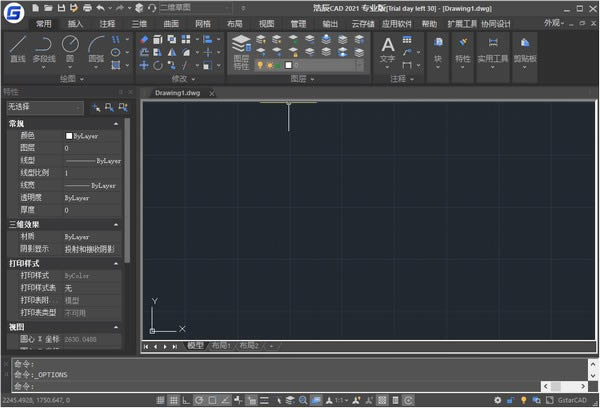Click the layer color swatch in layer dropdown
The width and height of the screenshot is (600, 408).
pyautogui.click(x=289, y=65)
